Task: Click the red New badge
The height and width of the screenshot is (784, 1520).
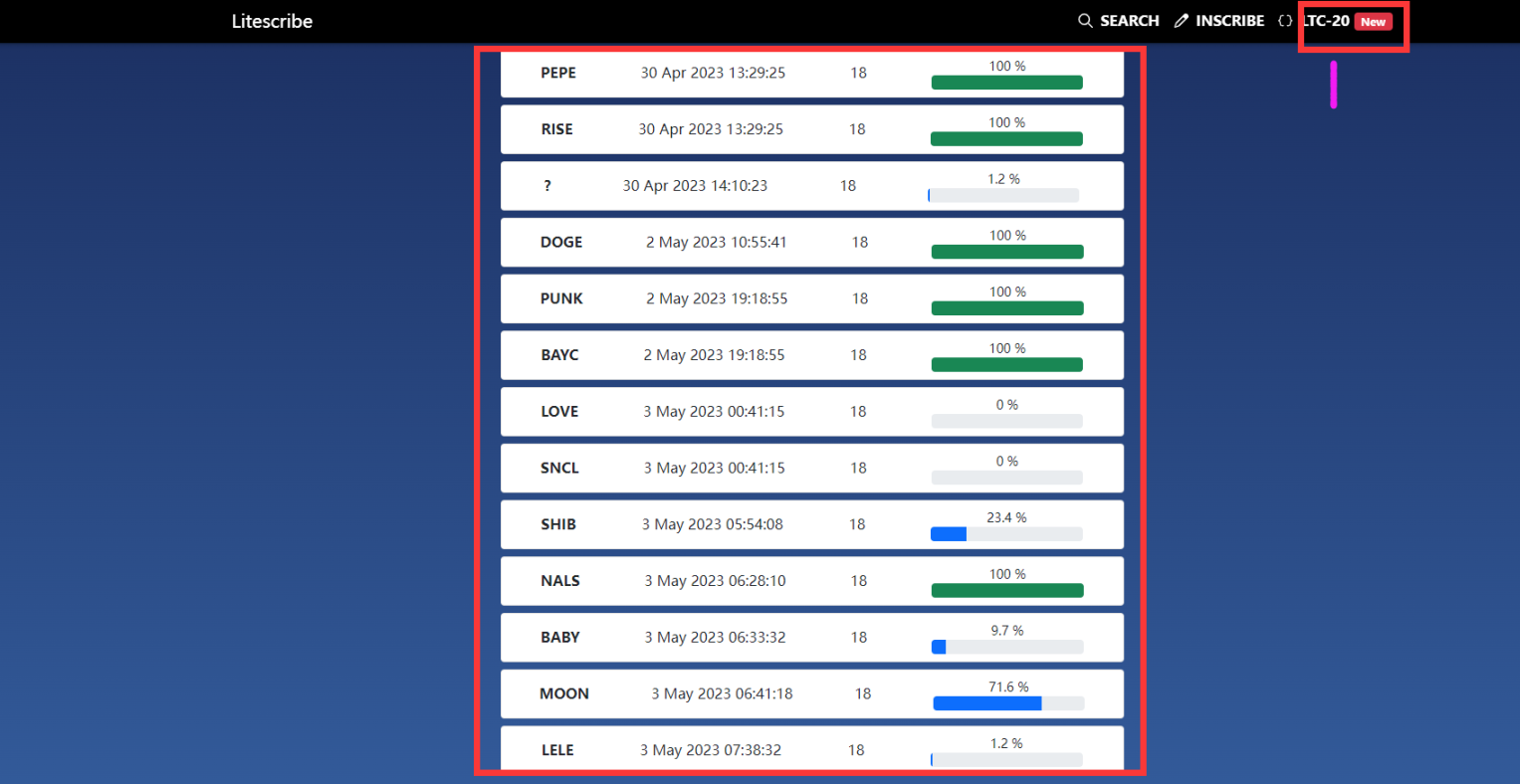Action: tap(1373, 22)
